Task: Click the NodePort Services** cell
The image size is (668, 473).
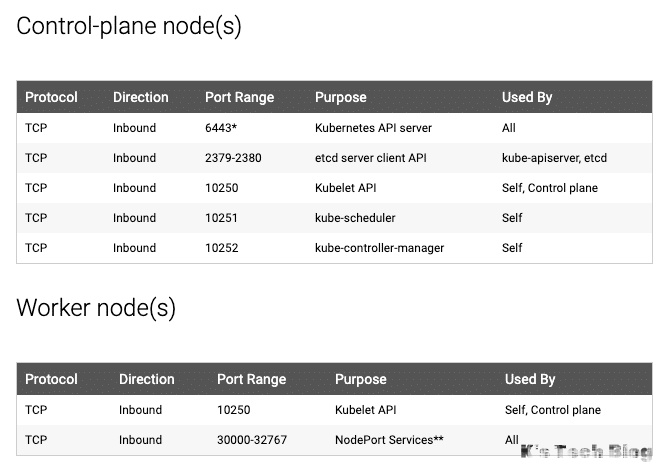Action: pyautogui.click(x=389, y=440)
